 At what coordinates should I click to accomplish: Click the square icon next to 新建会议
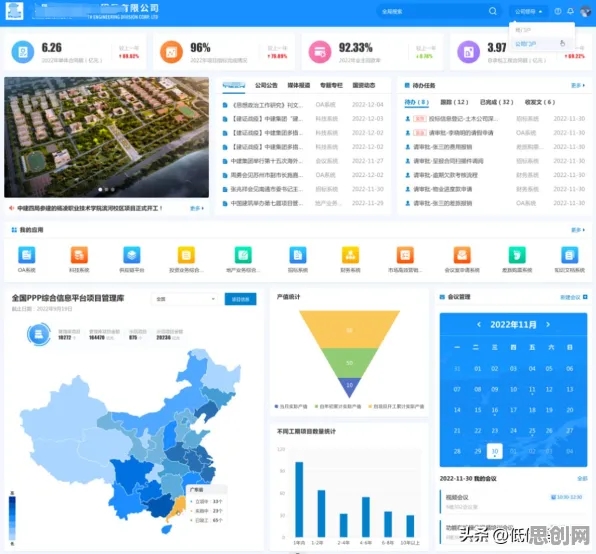click(x=585, y=297)
